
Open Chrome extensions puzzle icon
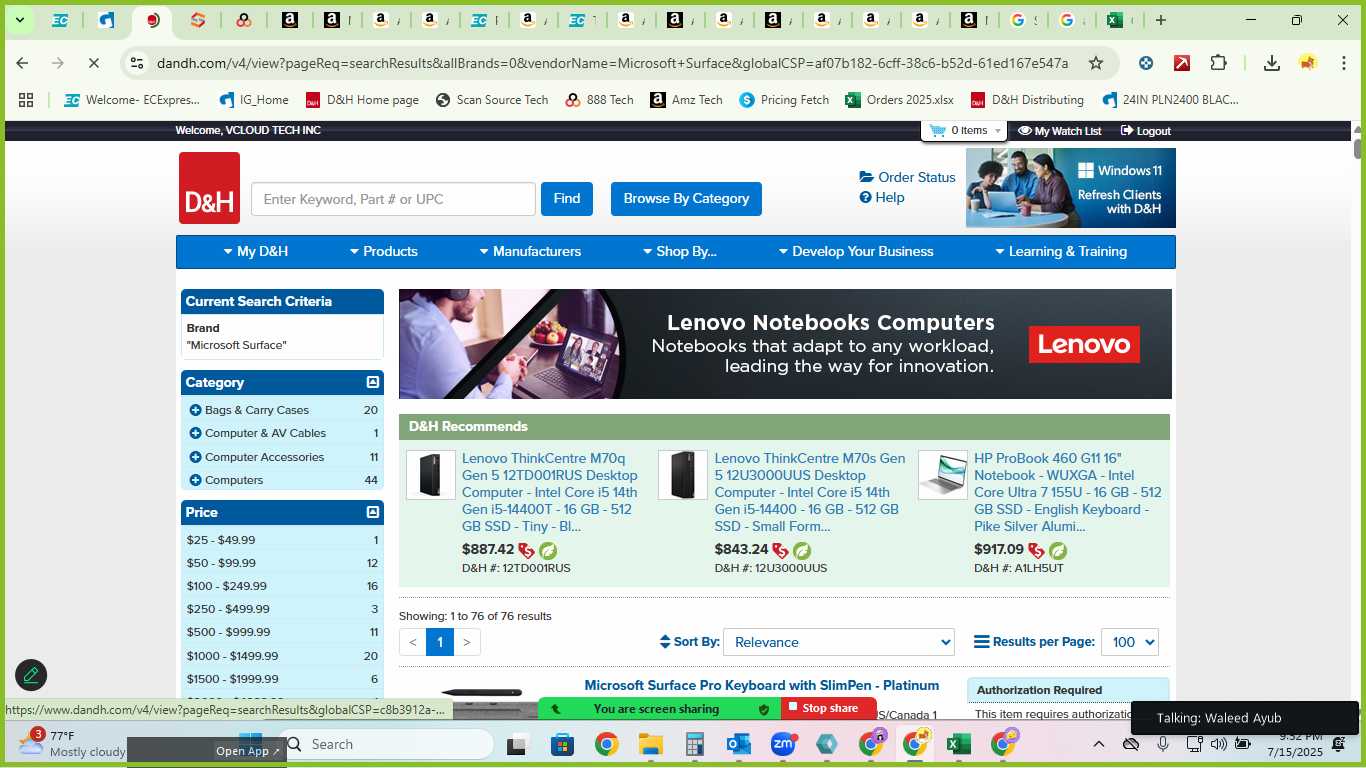[1218, 63]
